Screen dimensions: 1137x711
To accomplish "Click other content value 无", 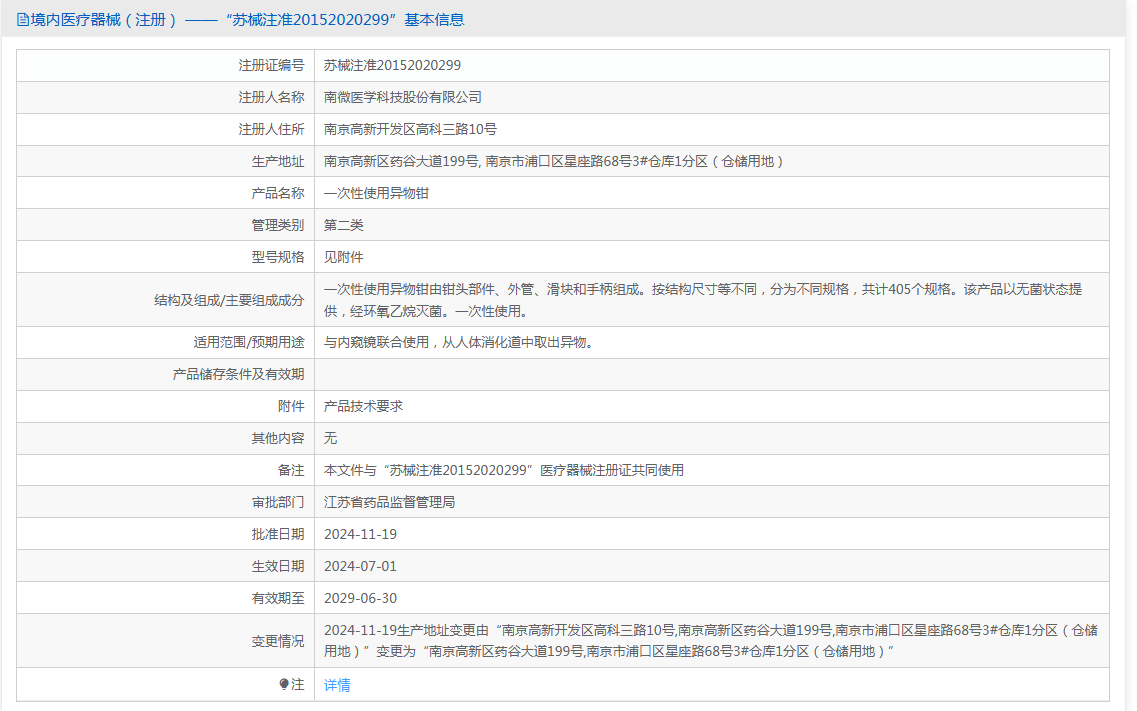I will pos(331,438).
